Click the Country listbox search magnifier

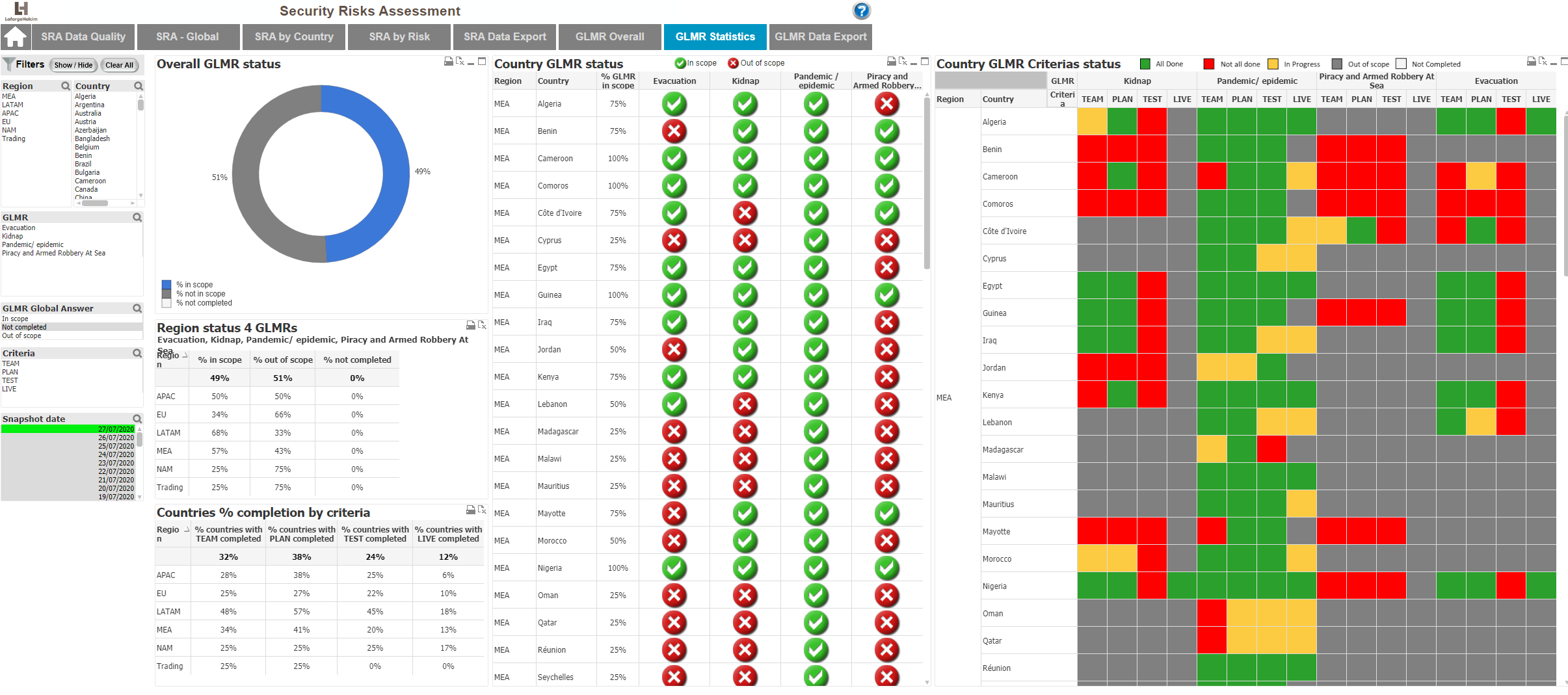point(139,86)
